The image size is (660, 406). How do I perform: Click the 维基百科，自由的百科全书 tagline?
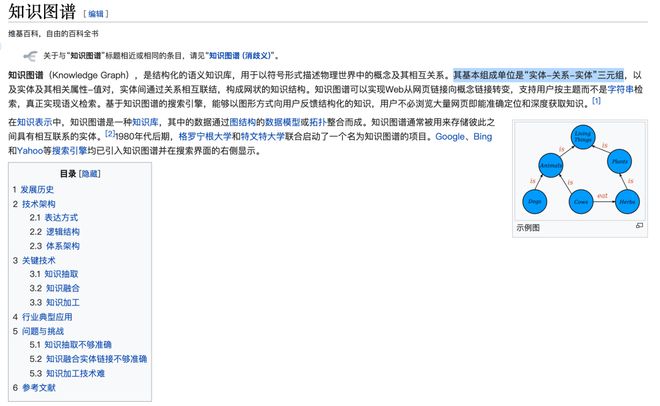pyautogui.click(x=53, y=34)
